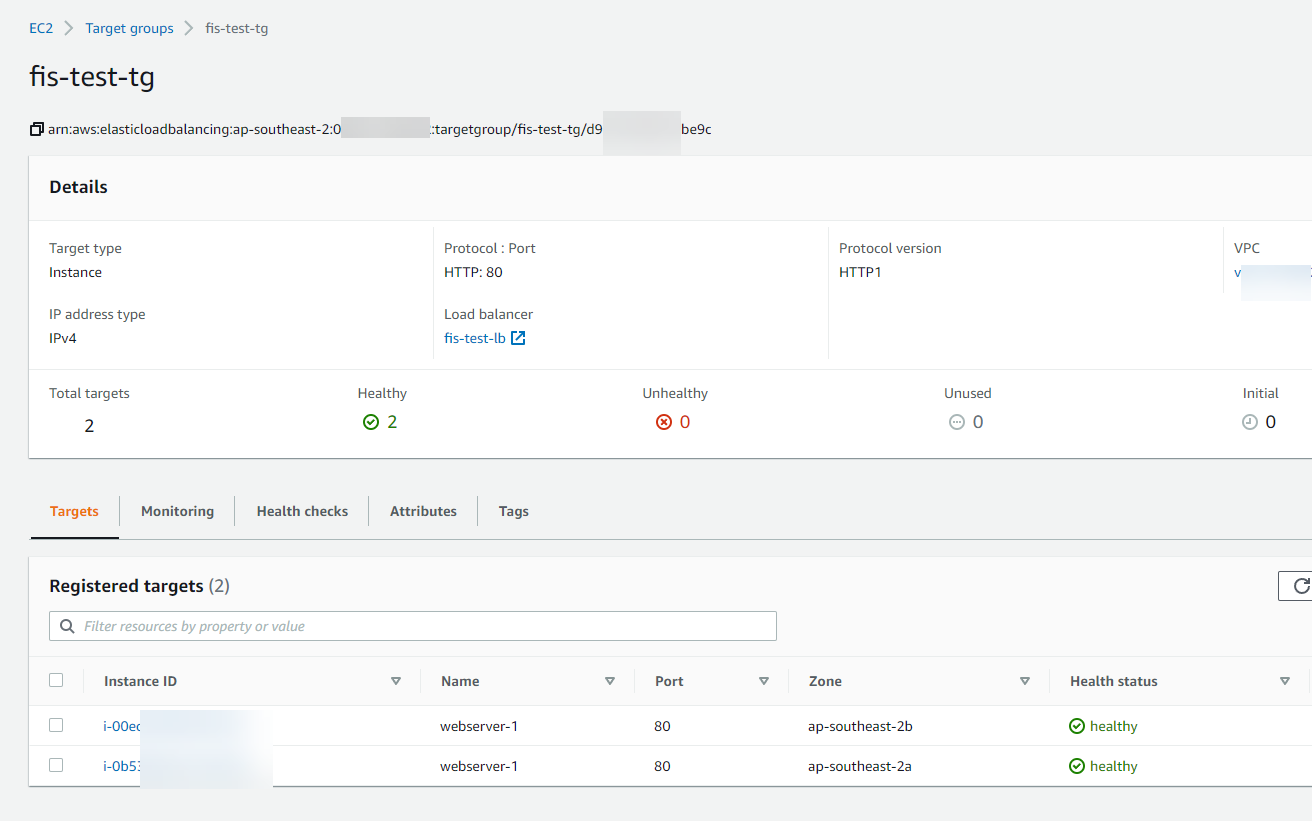This screenshot has width=1312, height=821.
Task: Navigate to EC2 breadcrumb link
Action: (x=41, y=28)
